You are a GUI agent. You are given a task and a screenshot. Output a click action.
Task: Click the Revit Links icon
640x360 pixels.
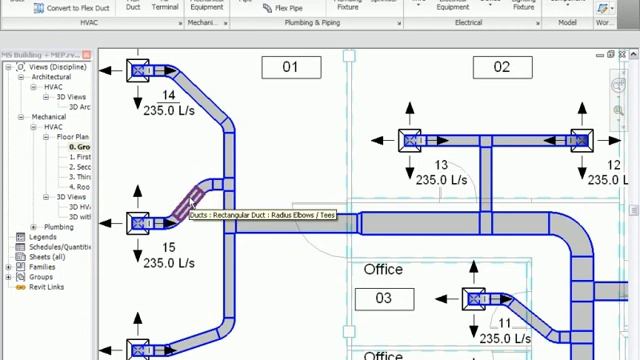point(20,287)
